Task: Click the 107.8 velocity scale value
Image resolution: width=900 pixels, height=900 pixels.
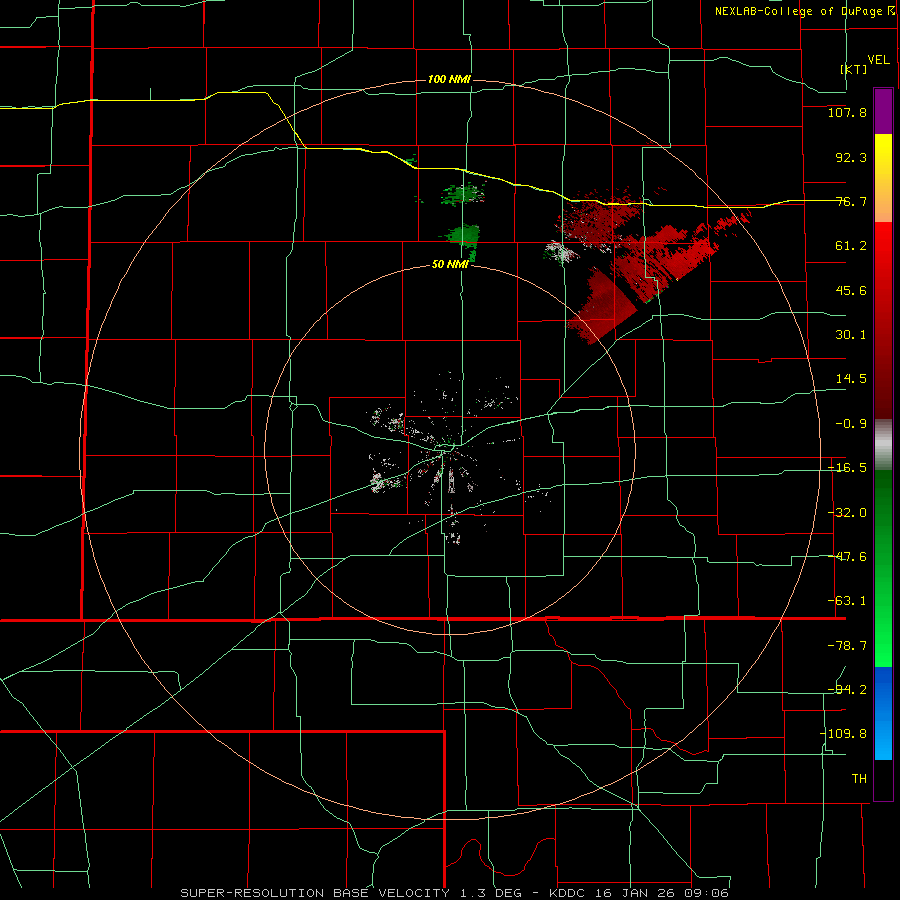Action: coord(847,112)
